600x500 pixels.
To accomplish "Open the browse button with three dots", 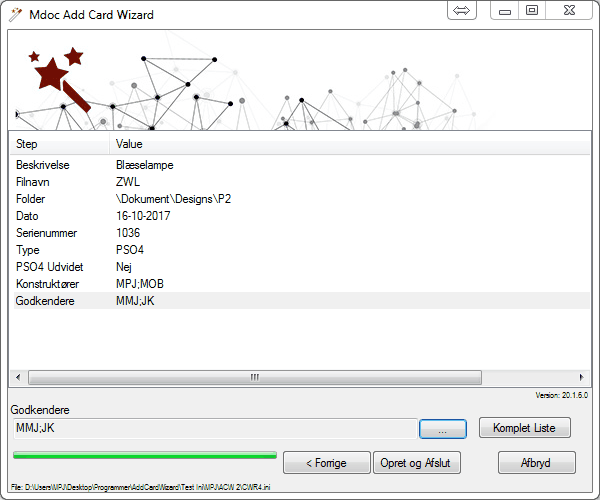I will pyautogui.click(x=442, y=428).
